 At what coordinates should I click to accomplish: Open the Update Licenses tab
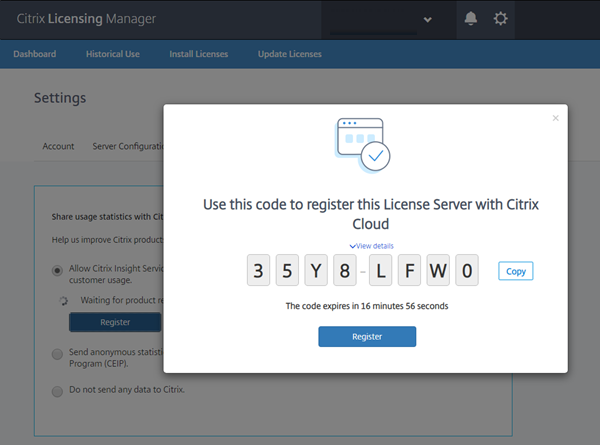(290, 54)
